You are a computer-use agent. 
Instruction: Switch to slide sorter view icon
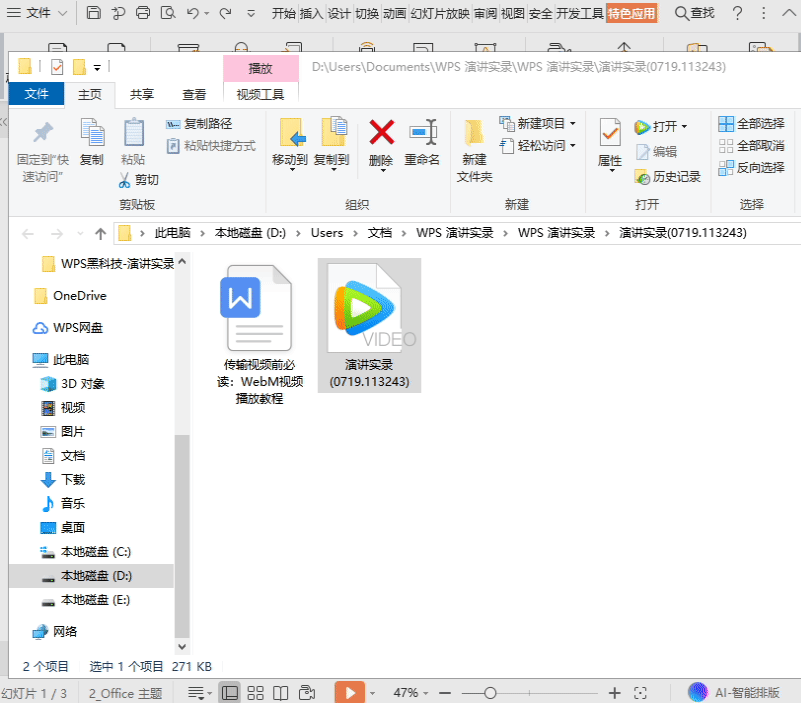coord(255,693)
